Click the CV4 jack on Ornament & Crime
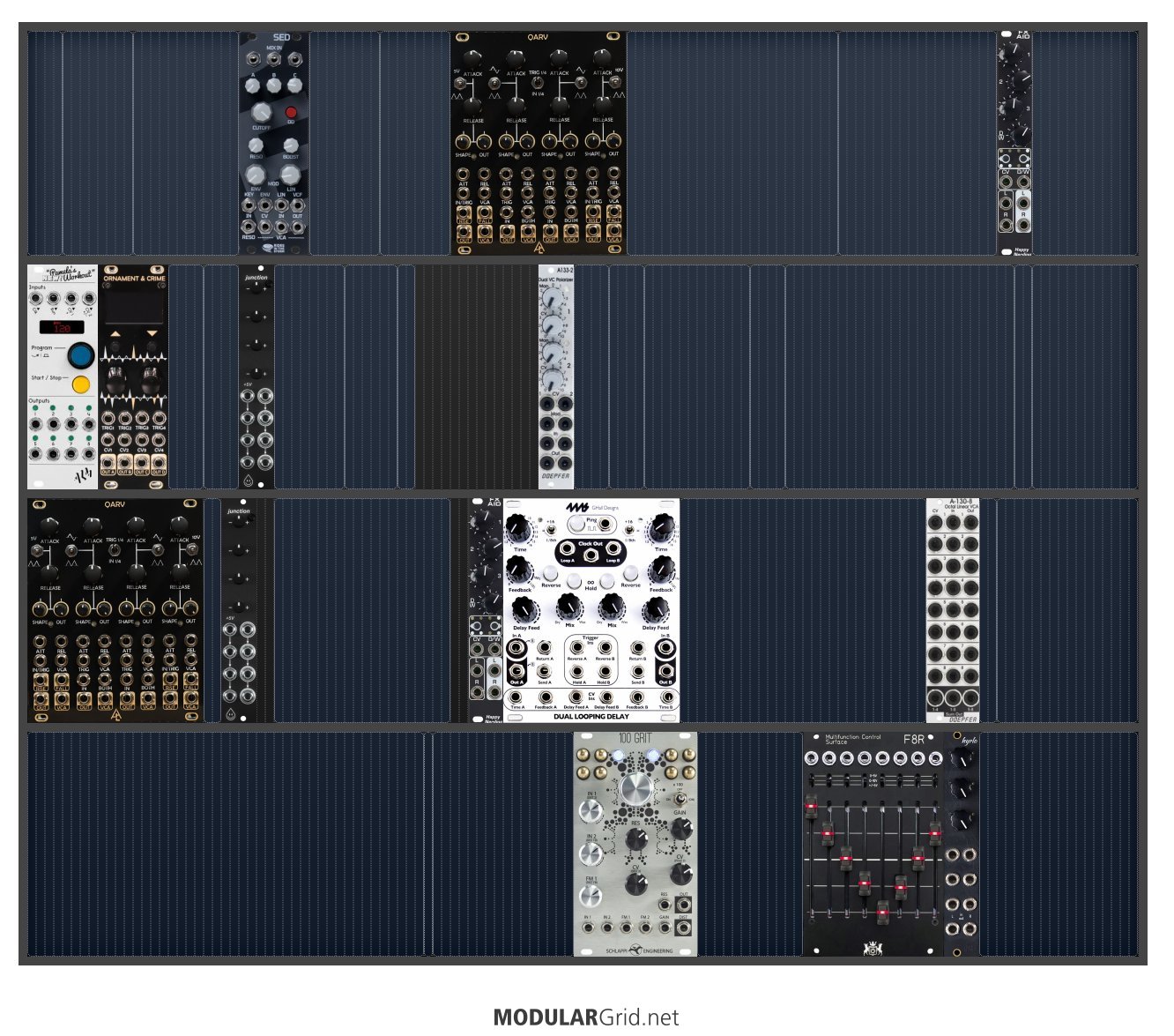Image resolution: width=1174 pixels, height=1036 pixels. 160,440
